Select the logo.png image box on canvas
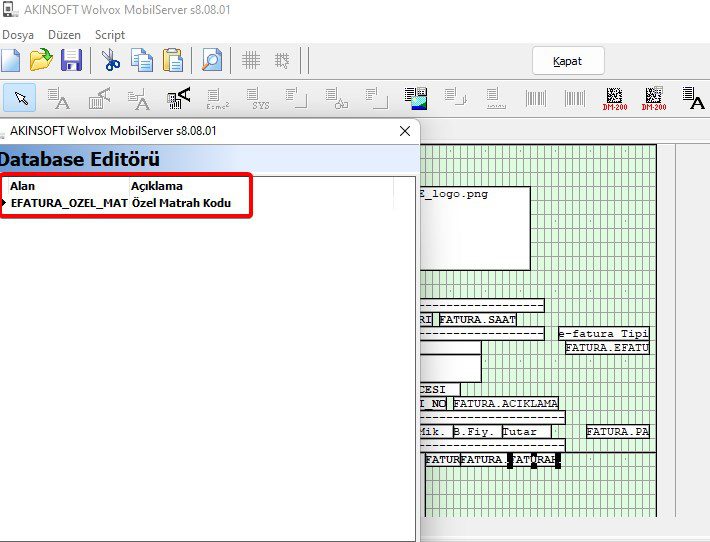 (475, 228)
